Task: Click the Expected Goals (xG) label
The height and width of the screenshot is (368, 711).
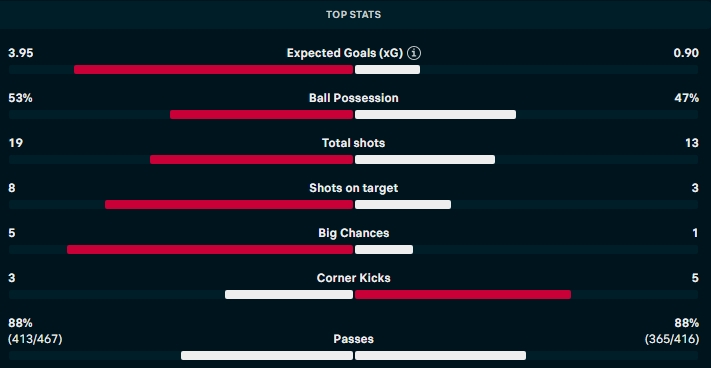Action: click(x=345, y=53)
